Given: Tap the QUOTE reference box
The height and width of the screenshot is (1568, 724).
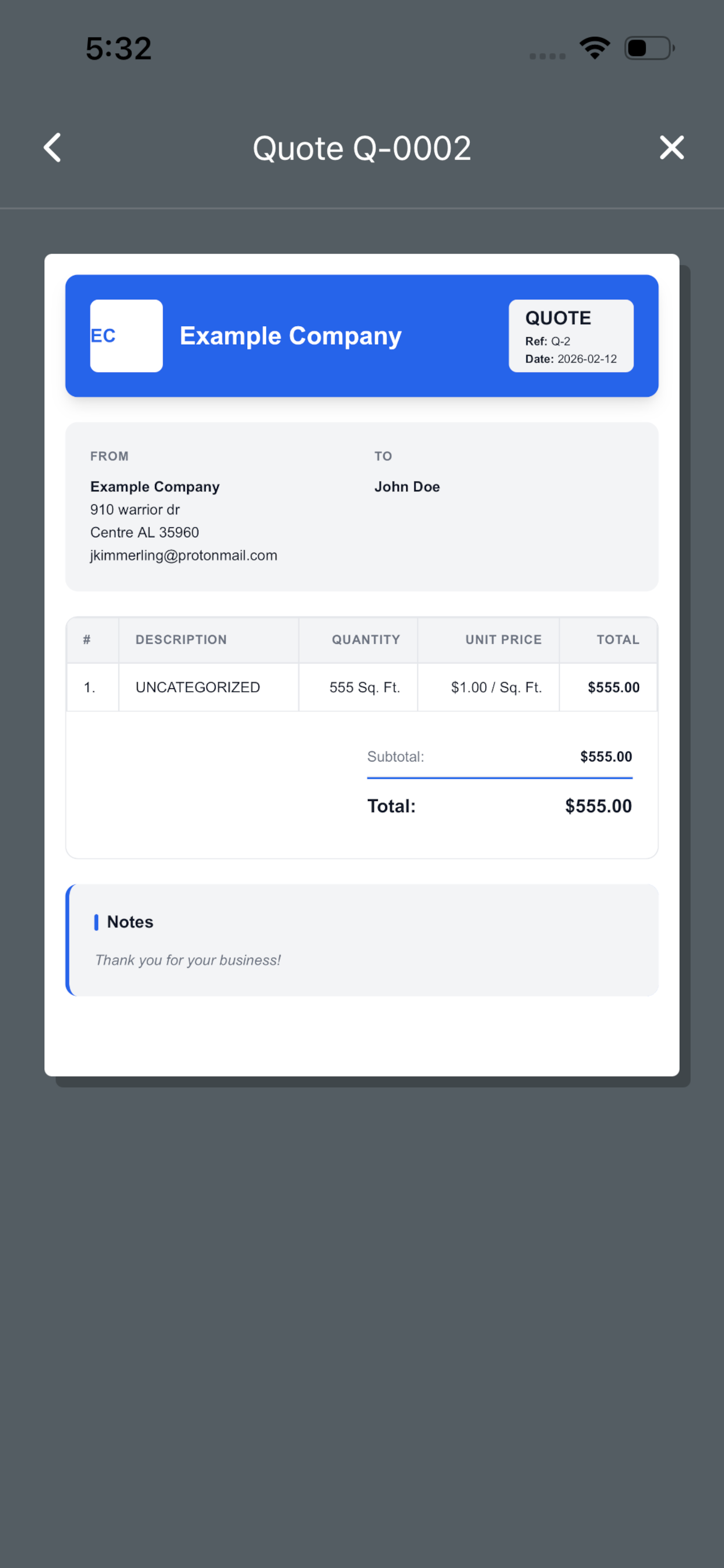Looking at the screenshot, I should point(571,336).
